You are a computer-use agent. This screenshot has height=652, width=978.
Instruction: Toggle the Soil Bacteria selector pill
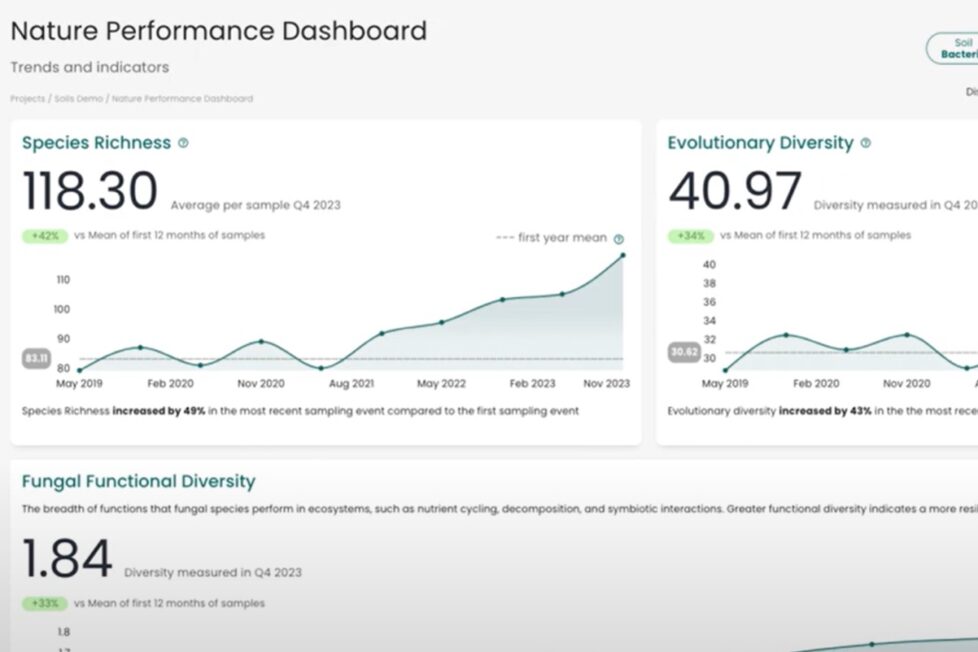click(955, 49)
